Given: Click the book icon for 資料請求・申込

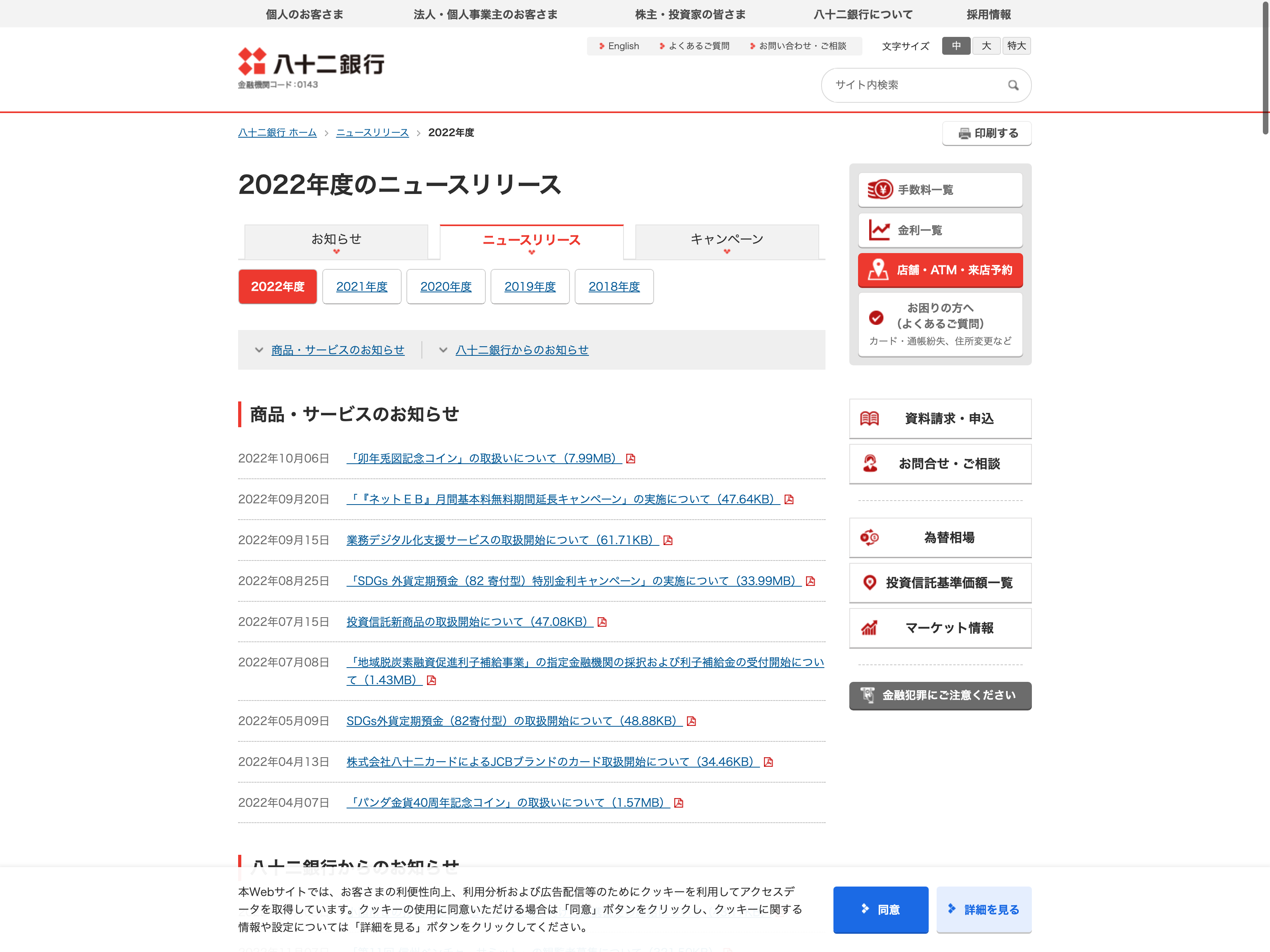Looking at the screenshot, I should [869, 418].
